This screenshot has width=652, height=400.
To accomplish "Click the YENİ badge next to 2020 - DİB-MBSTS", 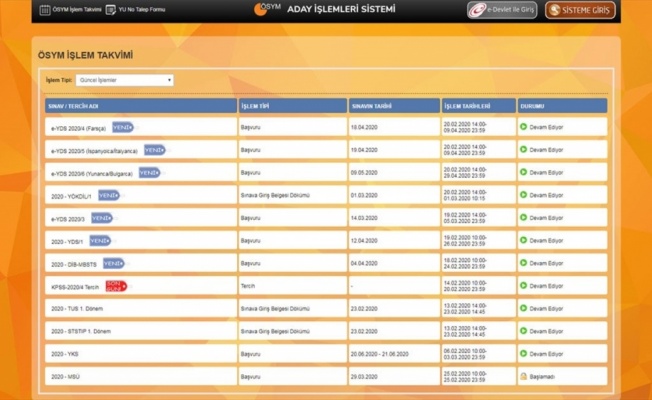I will click(113, 263).
